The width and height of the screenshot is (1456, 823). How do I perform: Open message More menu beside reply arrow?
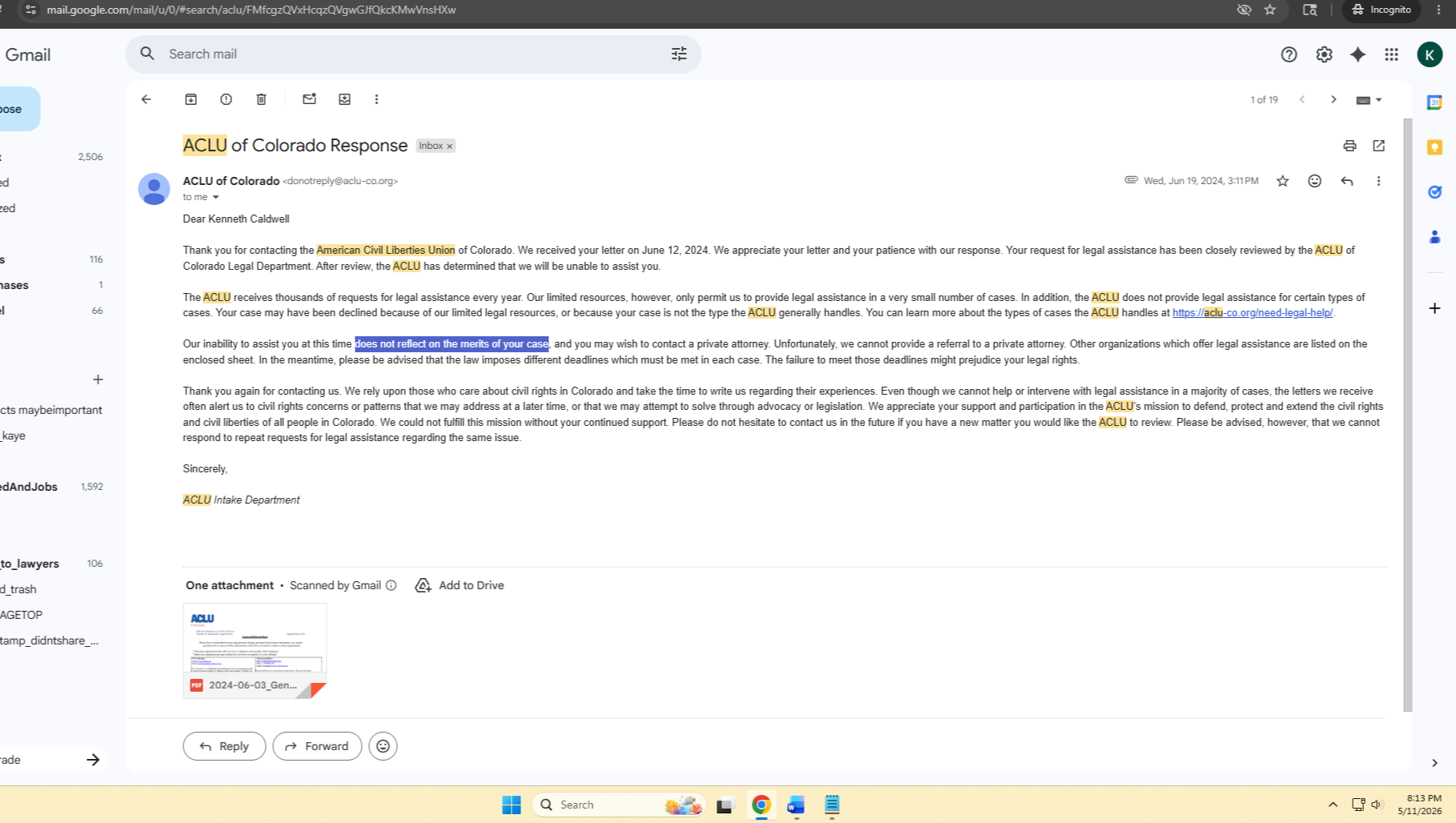[1378, 181]
